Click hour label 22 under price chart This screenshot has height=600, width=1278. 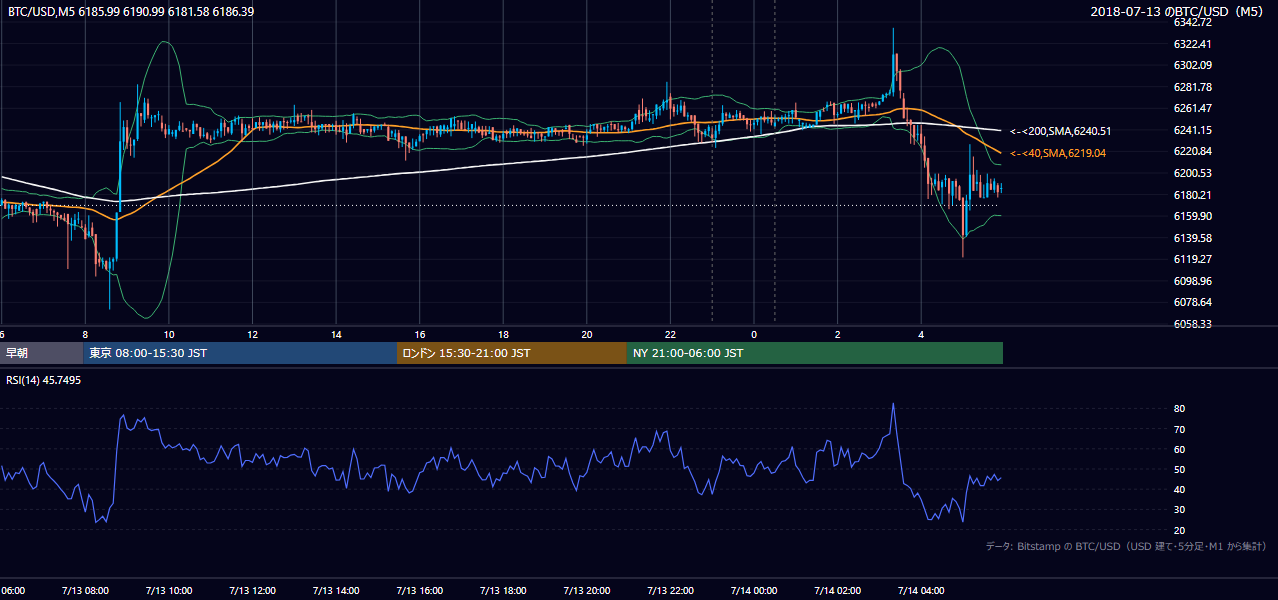tap(671, 334)
